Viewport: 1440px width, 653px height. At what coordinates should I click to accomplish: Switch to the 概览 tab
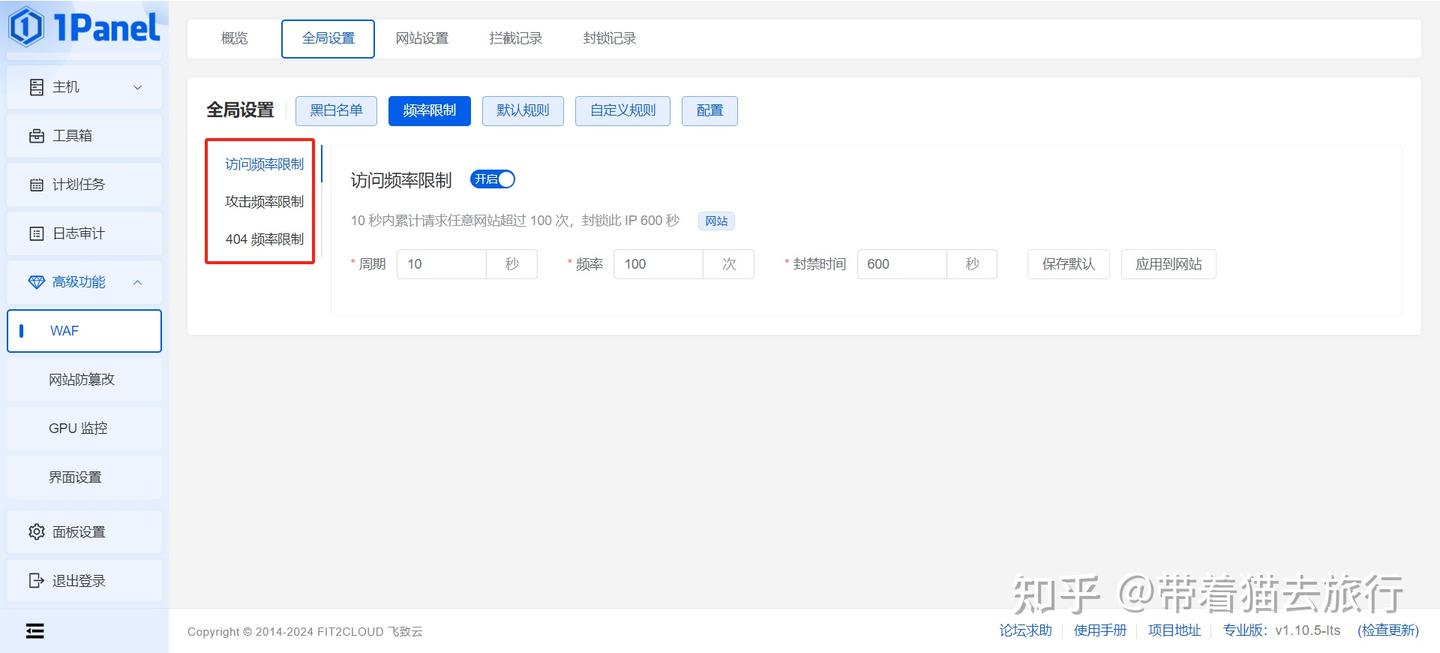[234, 37]
